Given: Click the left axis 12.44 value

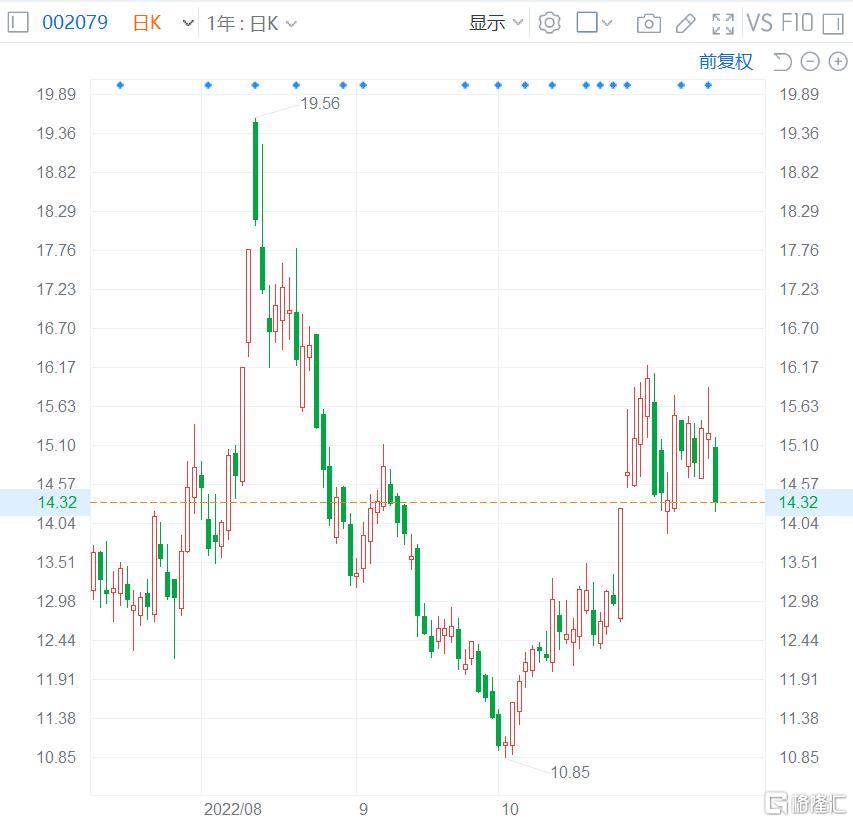Looking at the screenshot, I should (56, 640).
